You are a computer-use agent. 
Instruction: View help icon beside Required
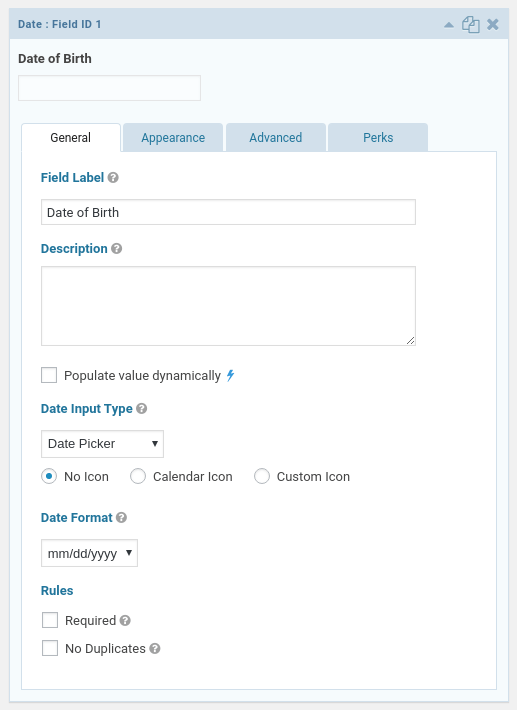(x=125, y=620)
